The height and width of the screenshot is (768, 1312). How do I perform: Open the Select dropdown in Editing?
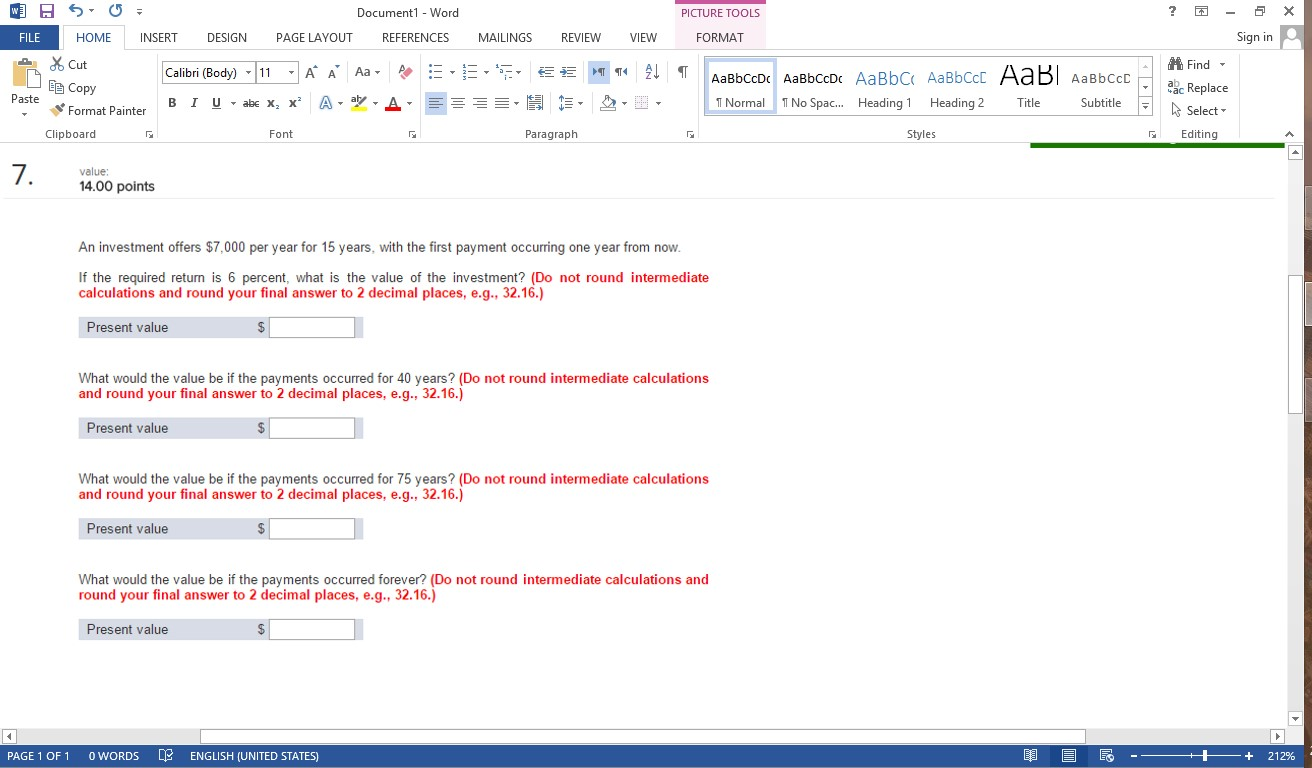pyautogui.click(x=1198, y=110)
